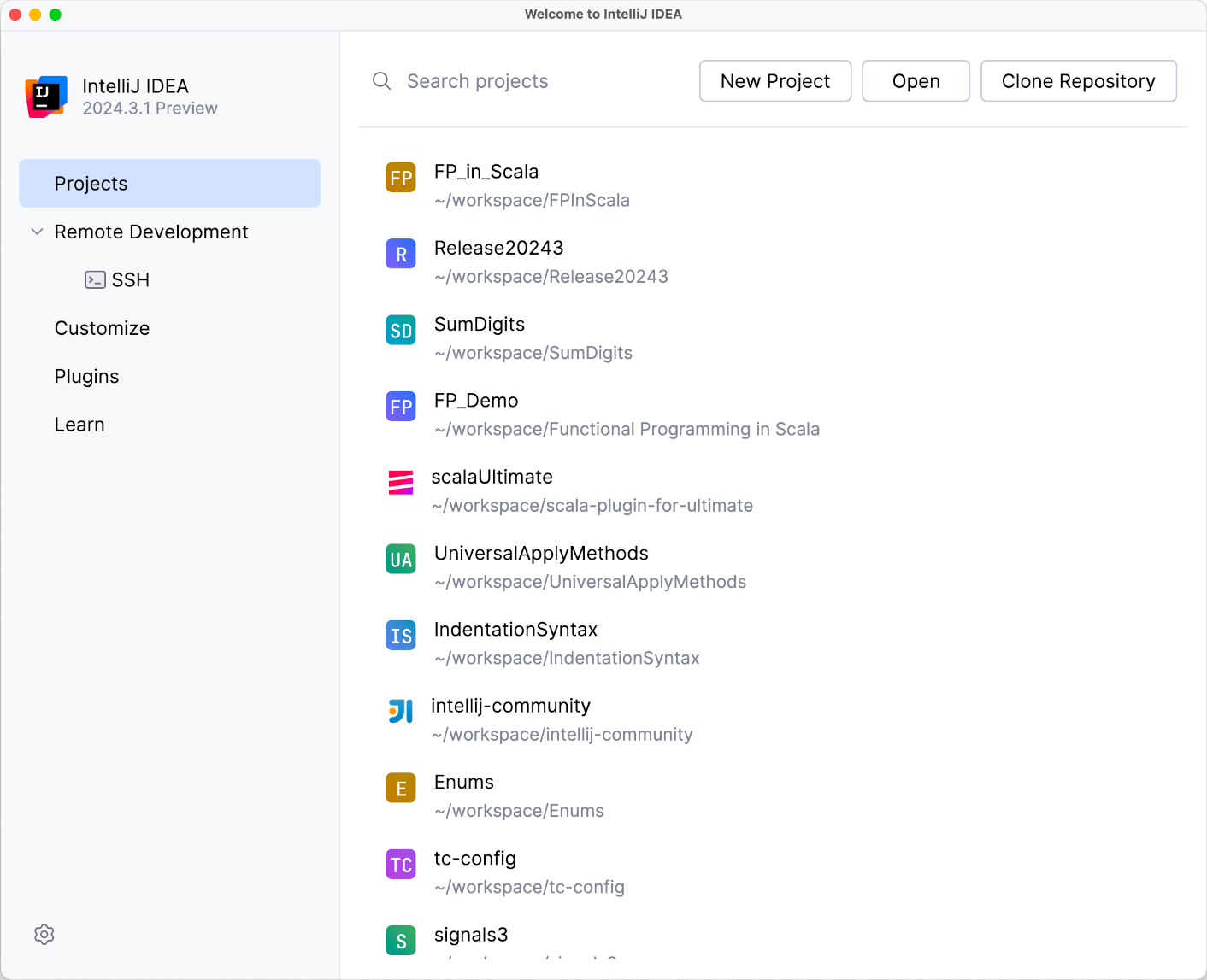
Task: Open the Enums project entry
Action: click(x=464, y=782)
